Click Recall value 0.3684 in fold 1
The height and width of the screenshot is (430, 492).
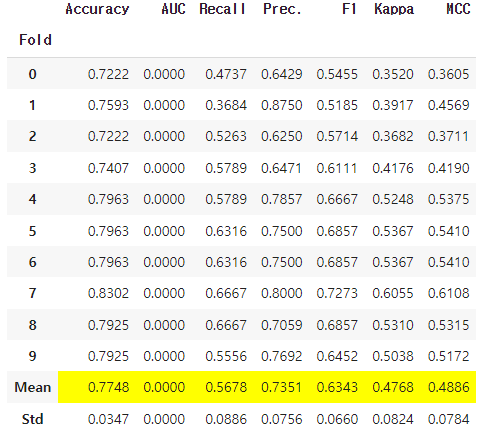click(x=226, y=105)
